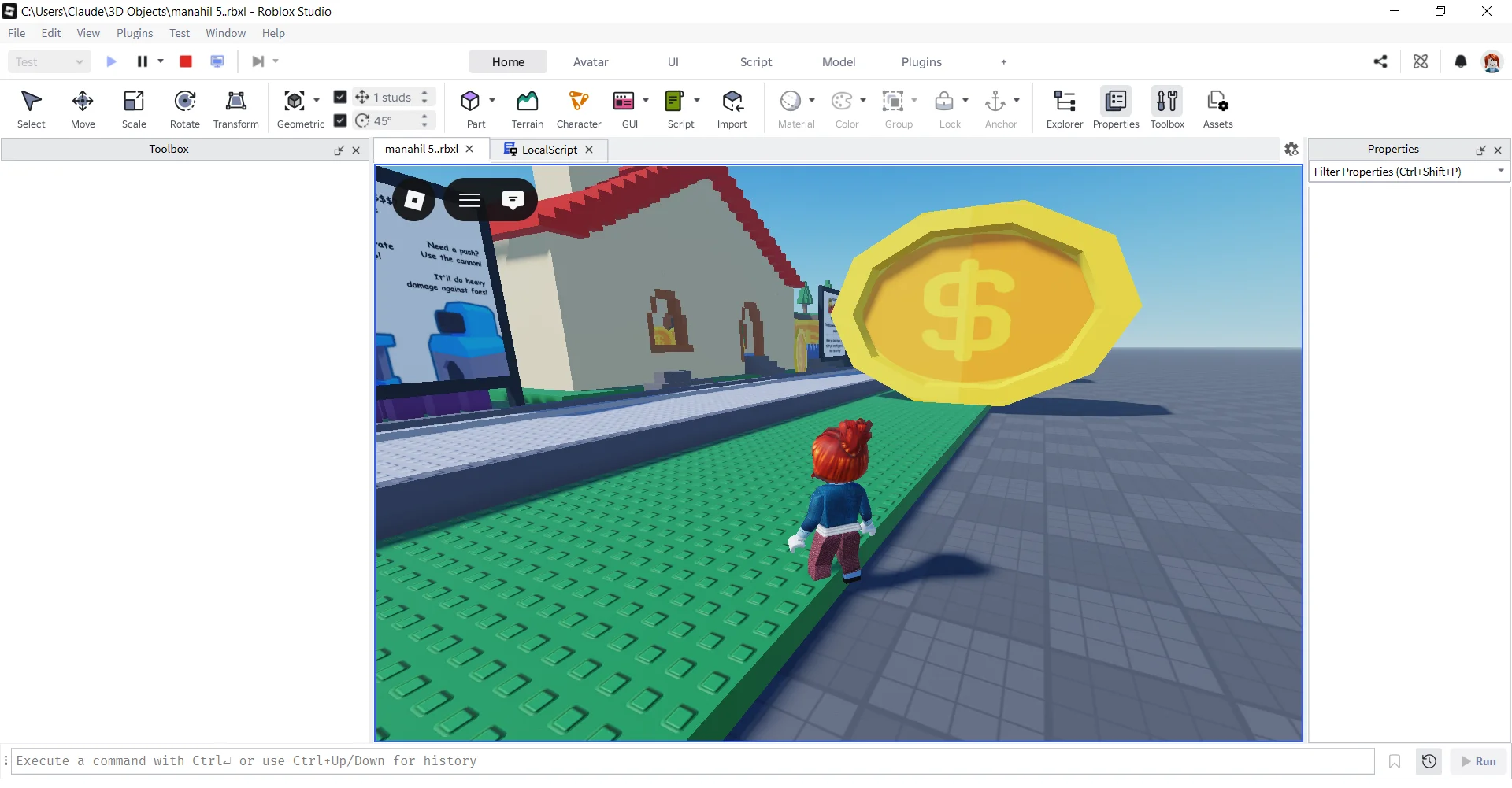Choose the Select tool
The image size is (1512, 788).
(x=31, y=109)
